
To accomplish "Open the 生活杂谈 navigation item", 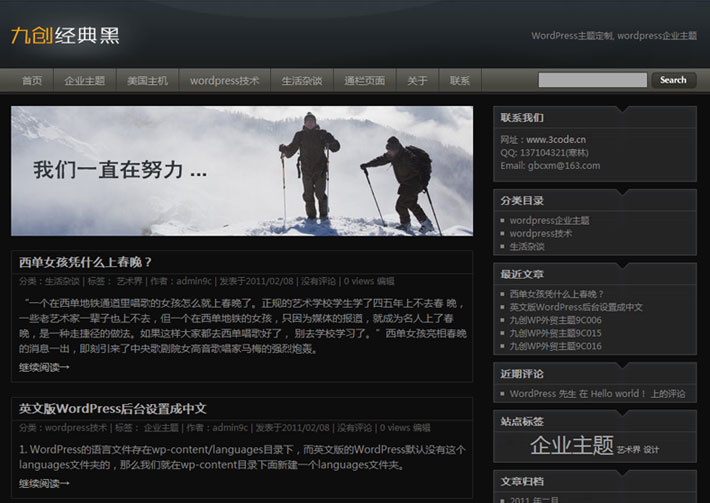I will click(302, 81).
